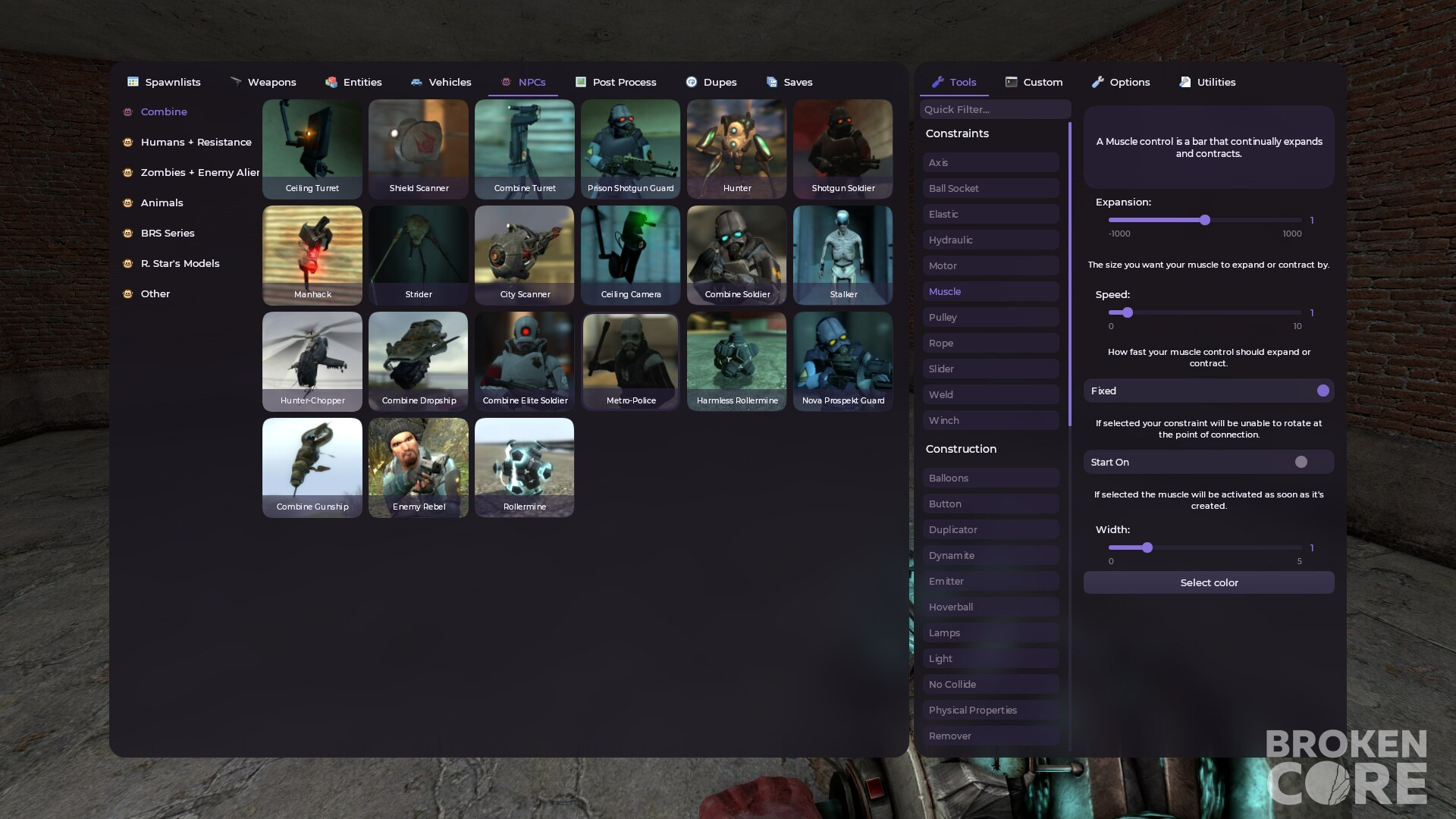Click the Custom tab window icon

point(1012,82)
